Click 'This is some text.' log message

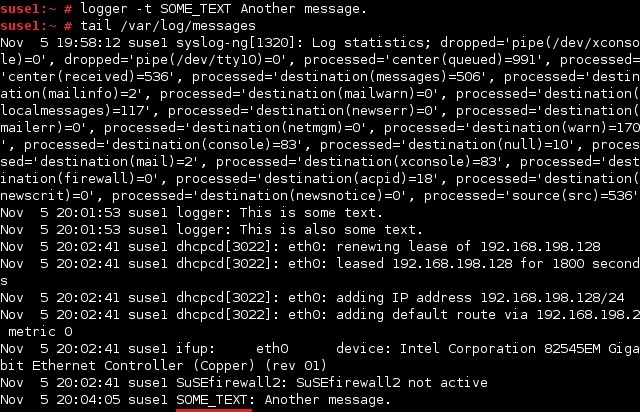311,213
